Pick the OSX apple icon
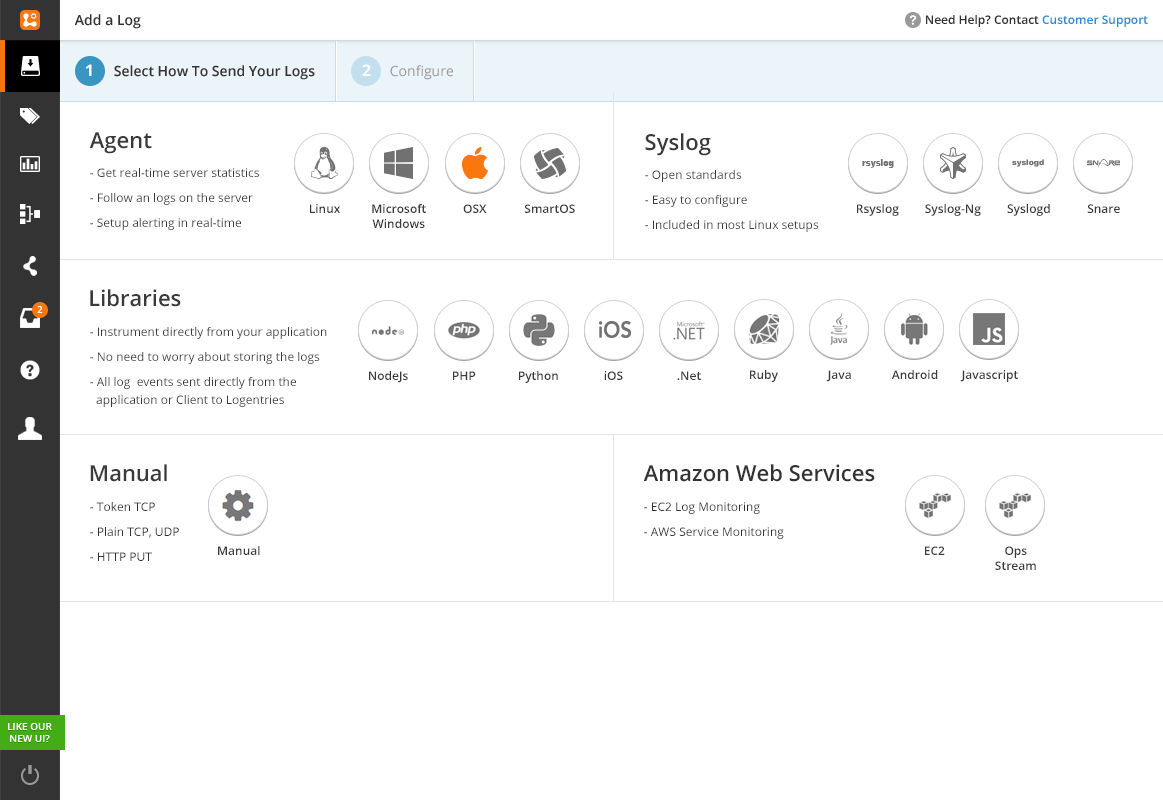1163x800 pixels. (475, 164)
